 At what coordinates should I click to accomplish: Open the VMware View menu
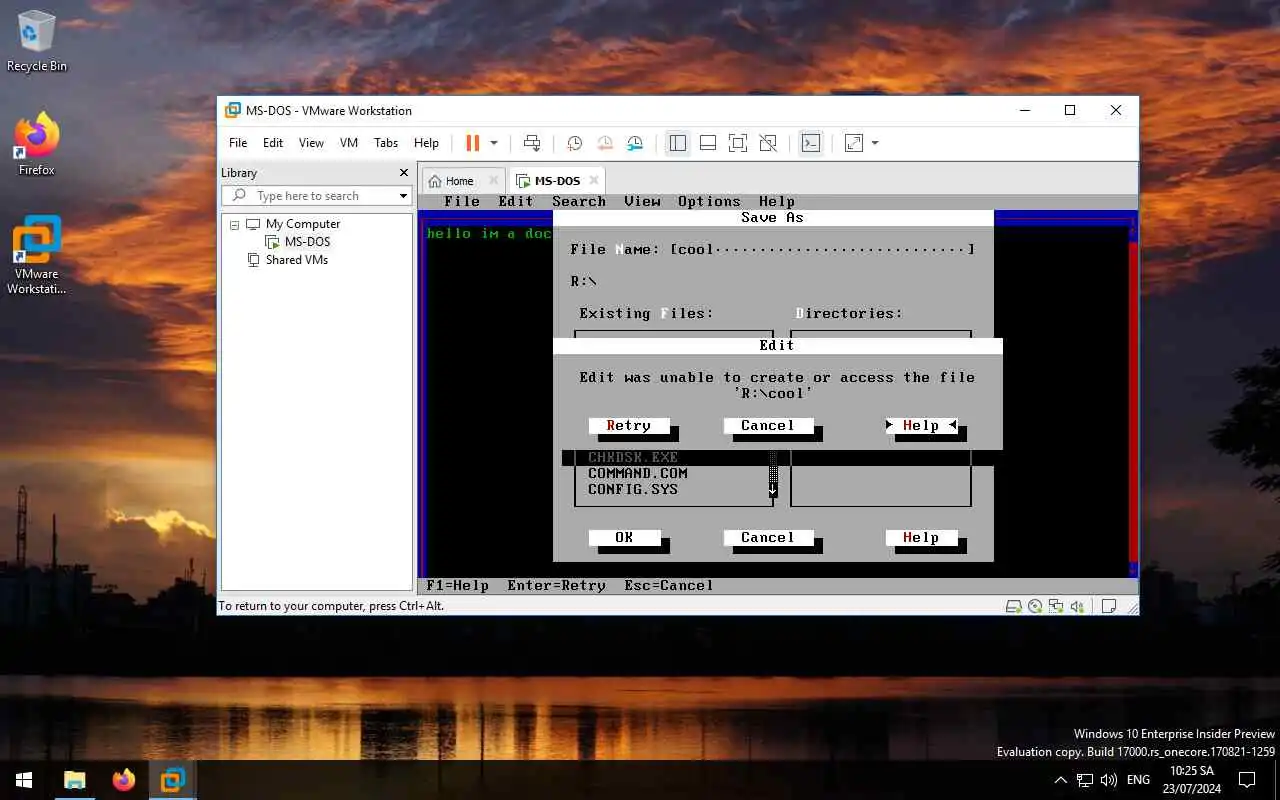(311, 143)
